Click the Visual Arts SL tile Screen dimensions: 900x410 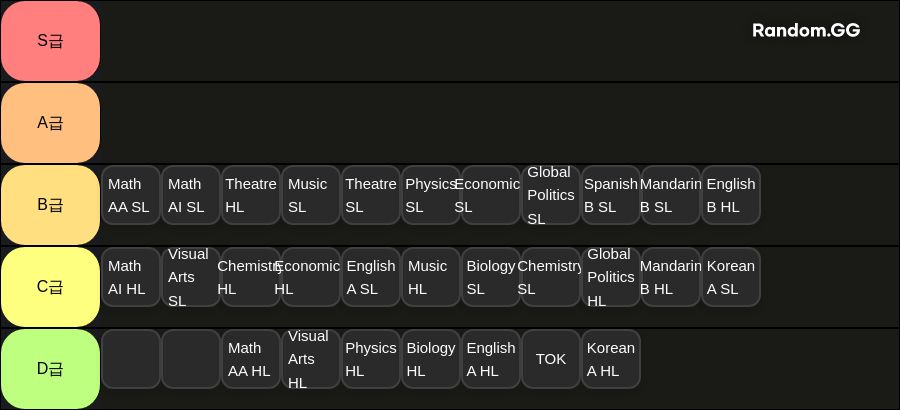coord(191,277)
